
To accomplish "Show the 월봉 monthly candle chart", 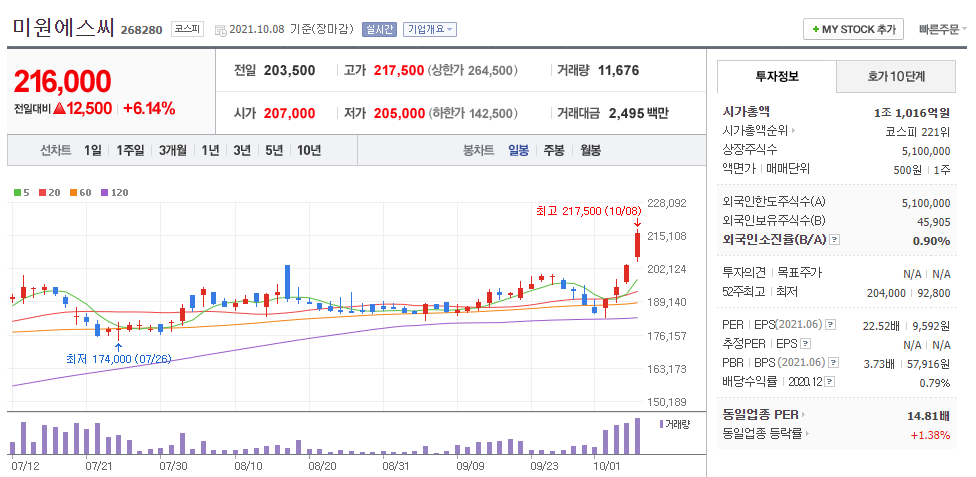I will pyautogui.click(x=590, y=150).
